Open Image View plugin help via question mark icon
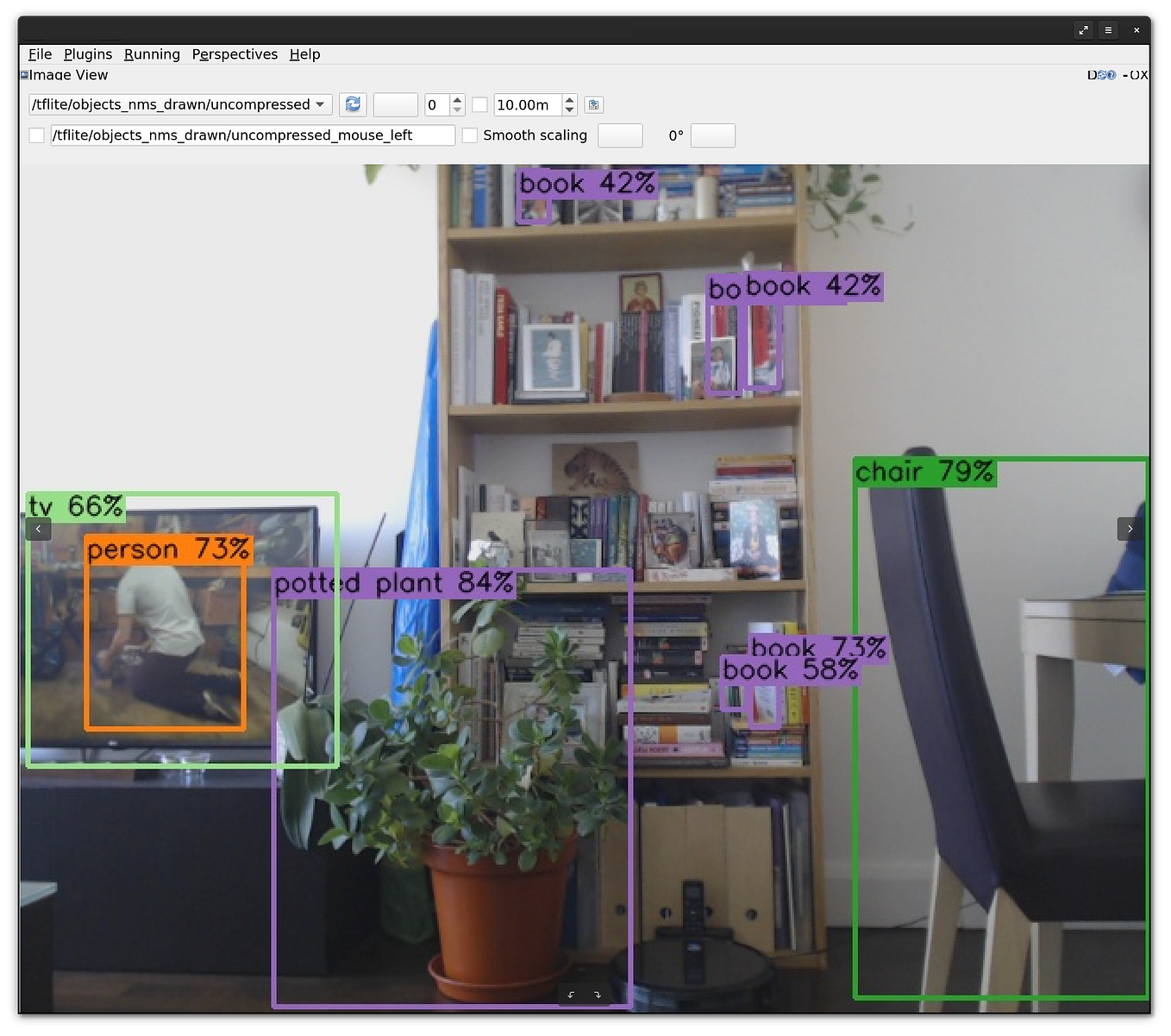 coord(1112,75)
